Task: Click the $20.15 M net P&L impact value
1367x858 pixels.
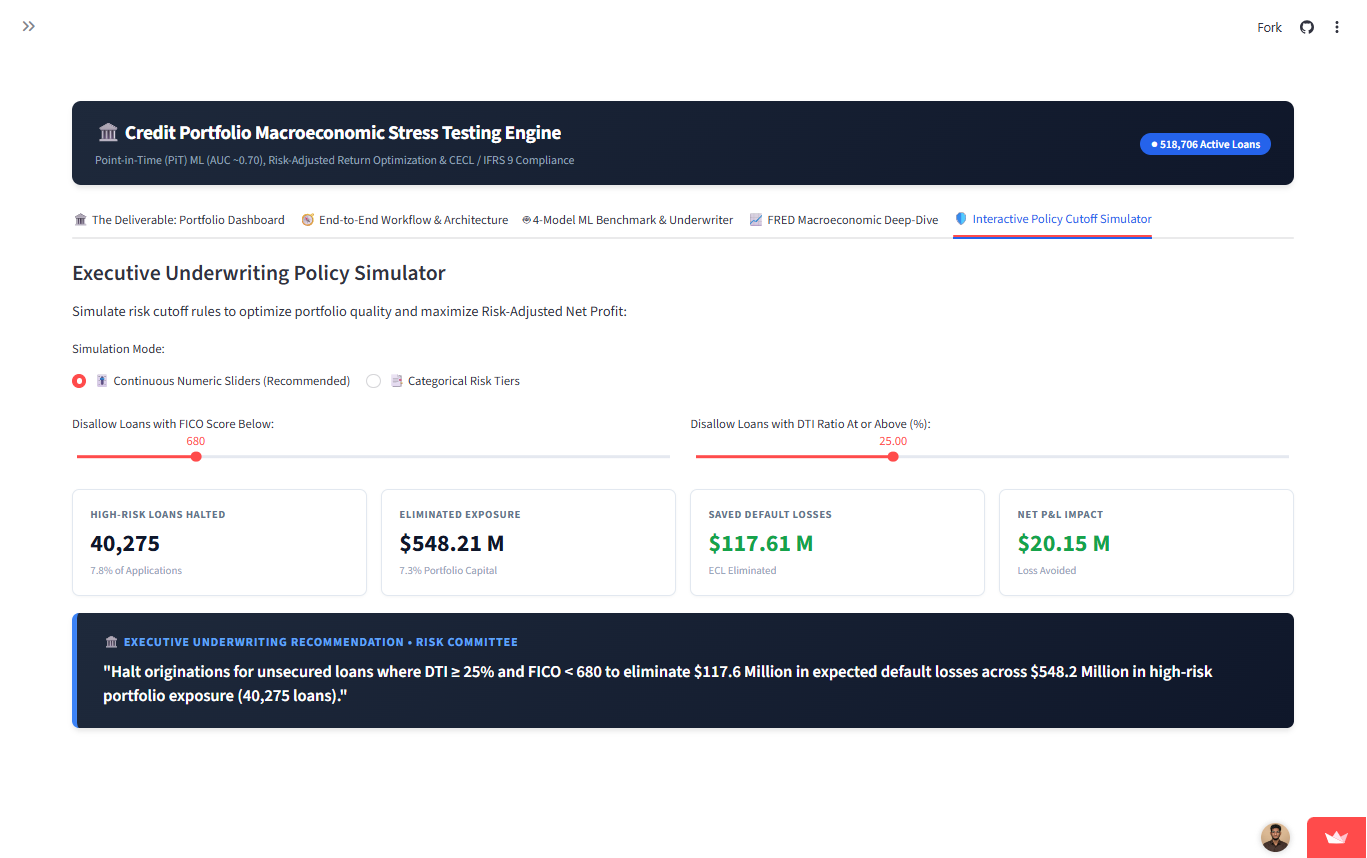Action: coord(1064,543)
